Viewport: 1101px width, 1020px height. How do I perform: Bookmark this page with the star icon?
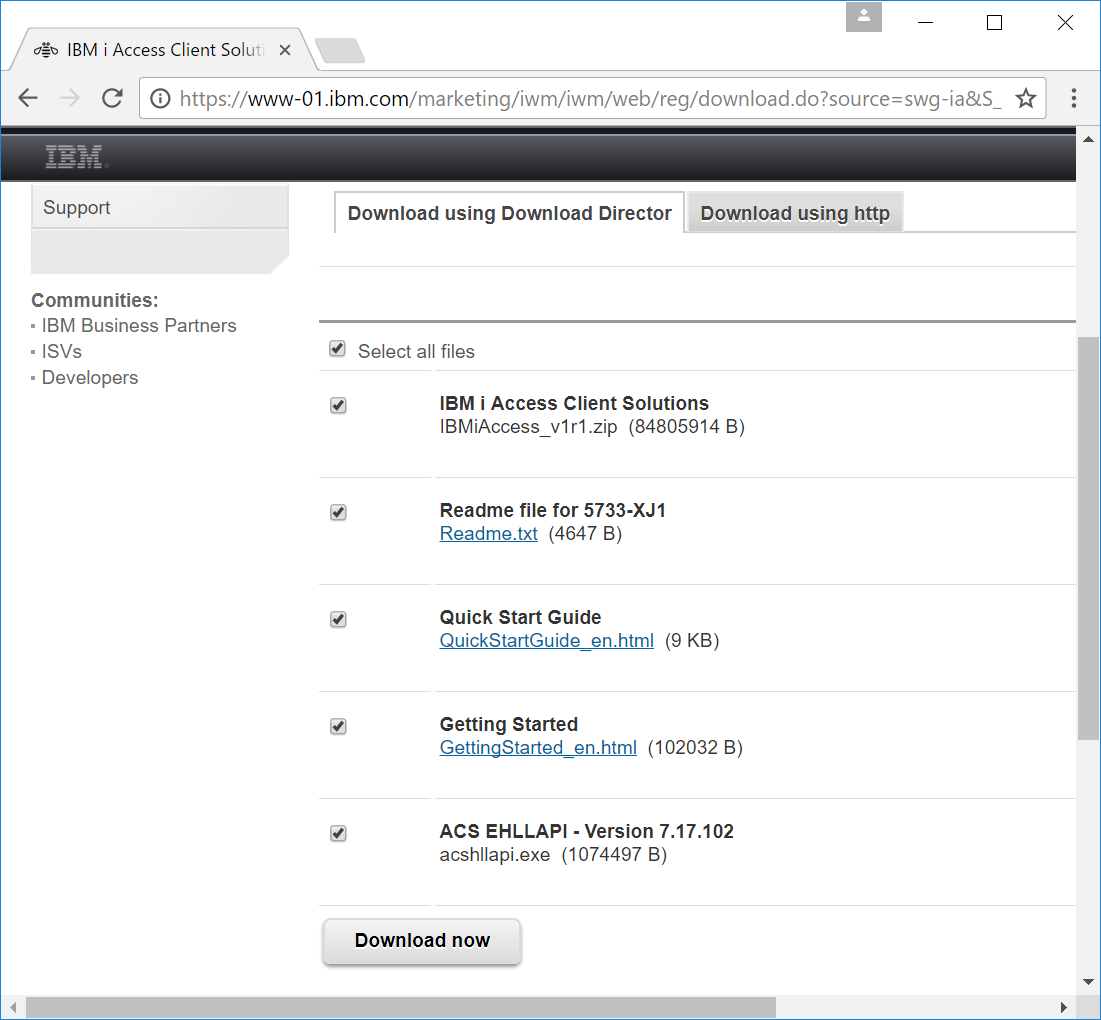tap(1026, 100)
